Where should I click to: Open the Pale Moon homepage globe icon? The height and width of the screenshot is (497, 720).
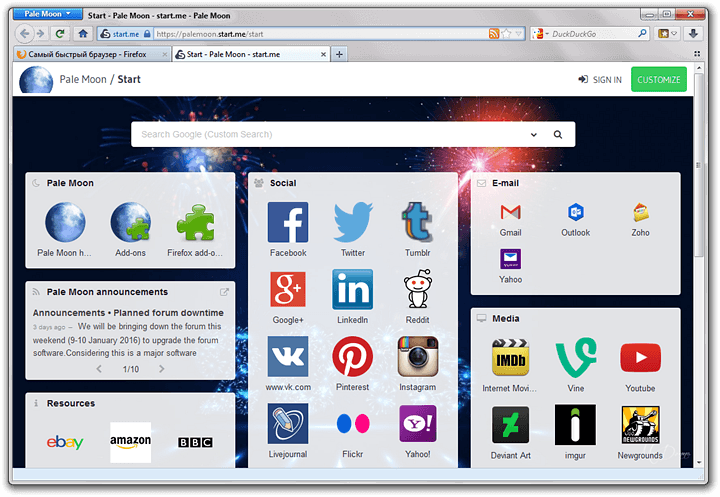tap(65, 222)
